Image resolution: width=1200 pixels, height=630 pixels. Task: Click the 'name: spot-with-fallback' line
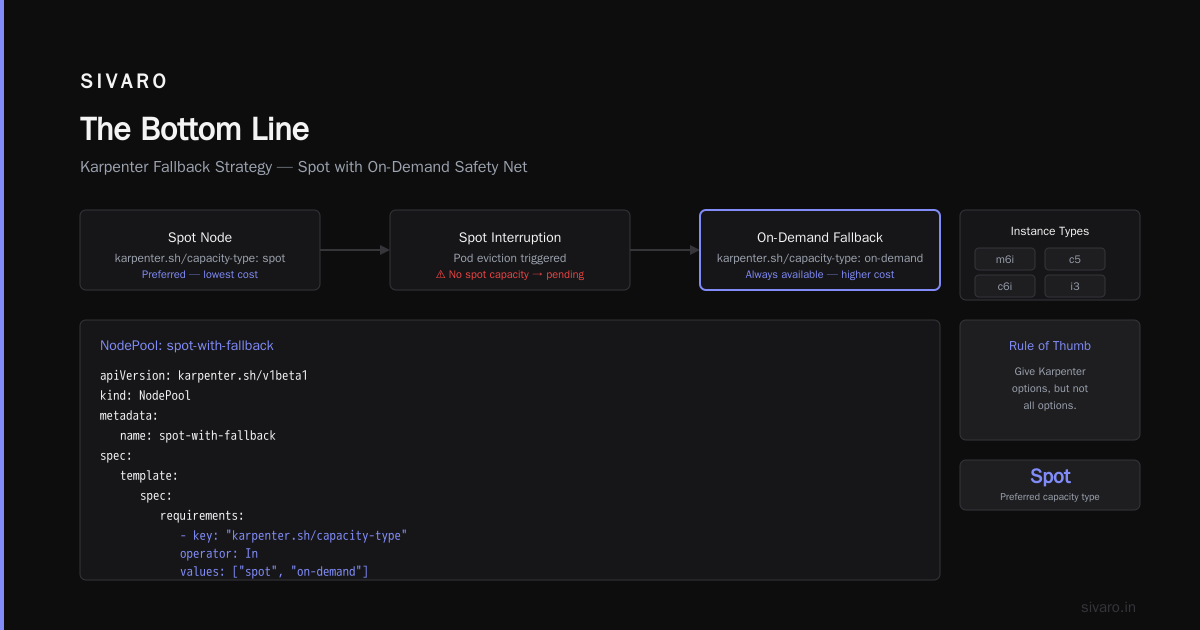(x=198, y=435)
